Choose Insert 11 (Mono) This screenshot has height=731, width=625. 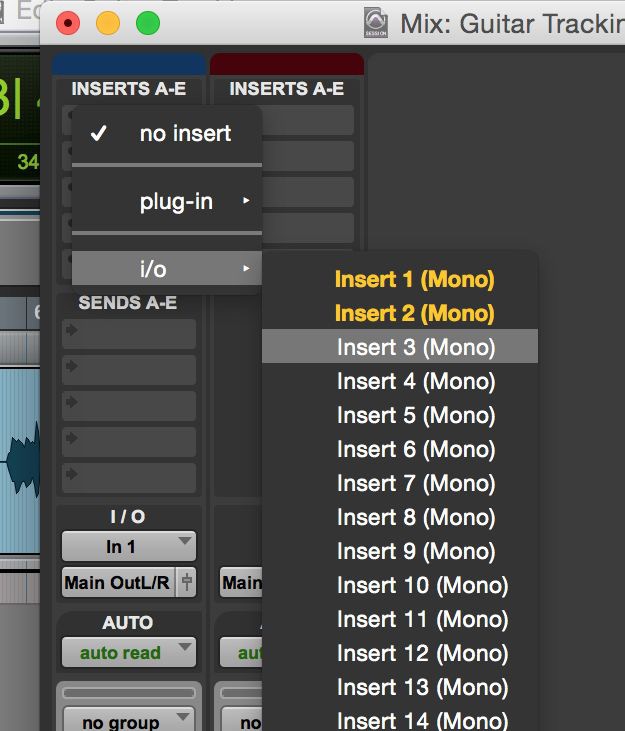400,620
